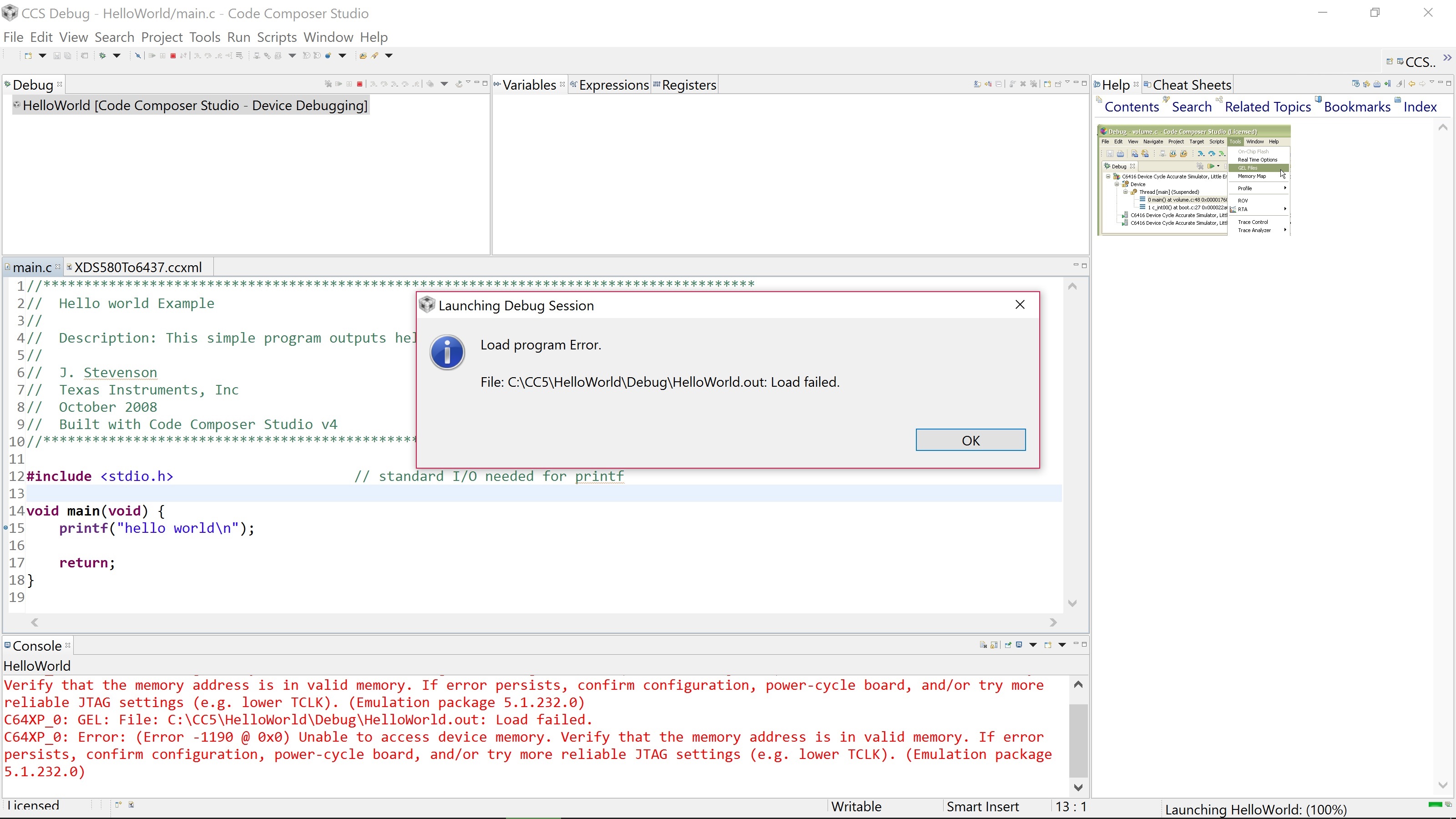
Task: Click Remove All Variables icon in Variables view
Action: pyautogui.click(x=1034, y=84)
